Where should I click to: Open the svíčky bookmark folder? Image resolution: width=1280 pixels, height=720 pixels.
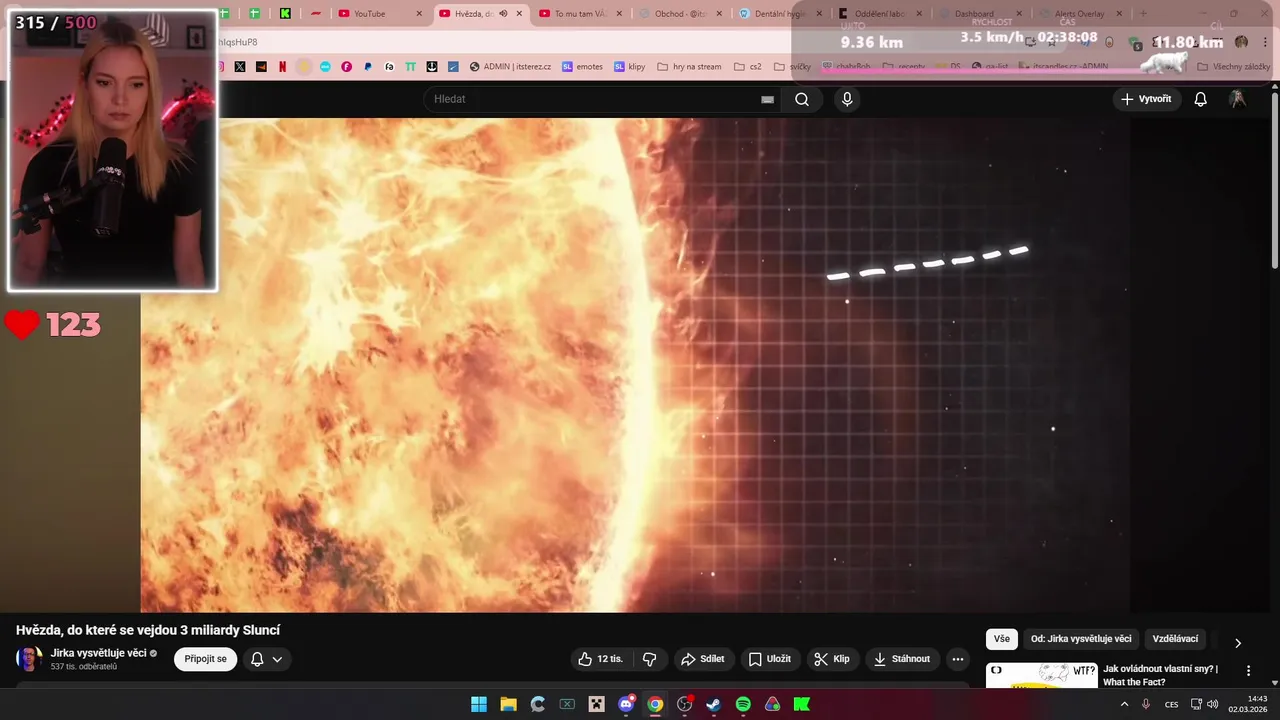click(792, 67)
